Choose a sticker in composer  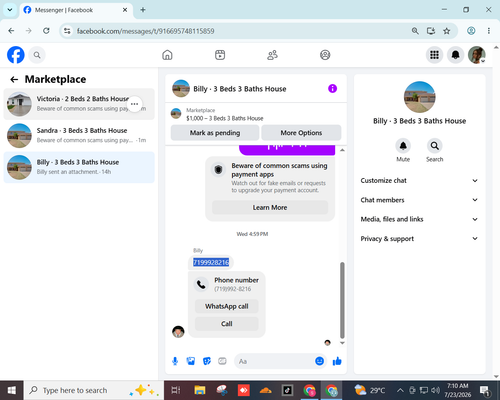point(207,361)
